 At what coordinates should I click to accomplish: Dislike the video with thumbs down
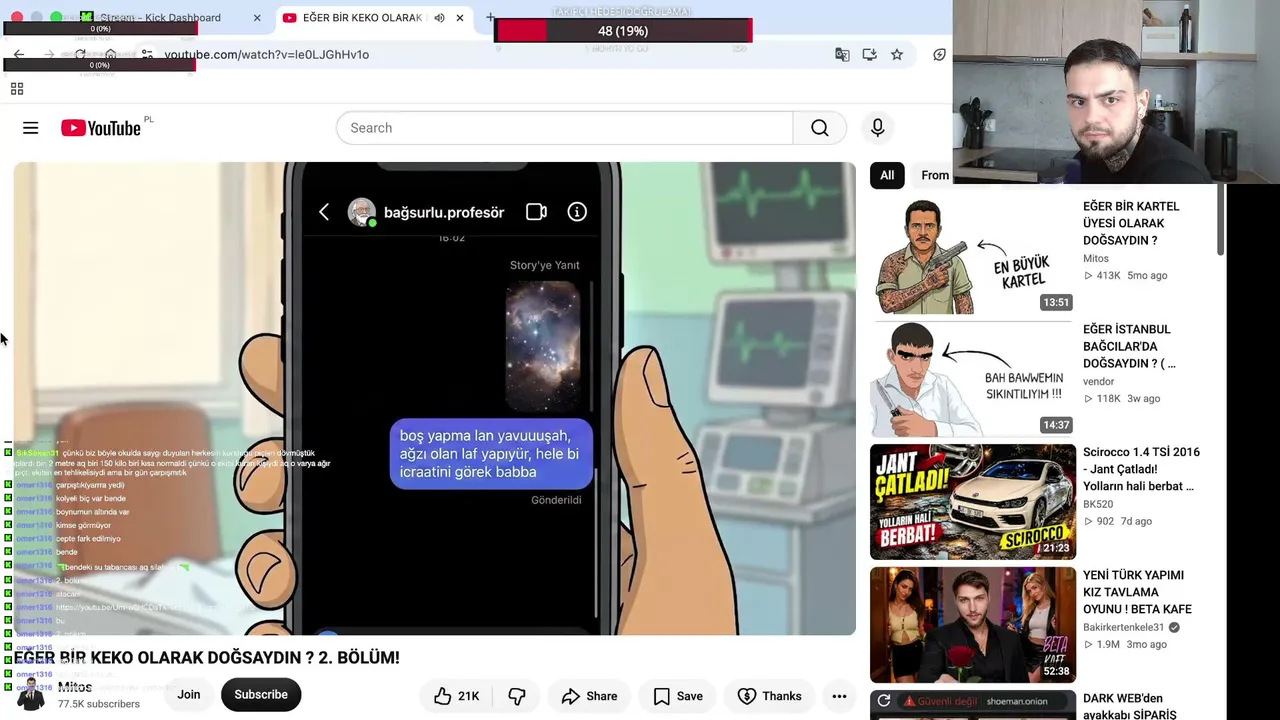[x=517, y=696]
